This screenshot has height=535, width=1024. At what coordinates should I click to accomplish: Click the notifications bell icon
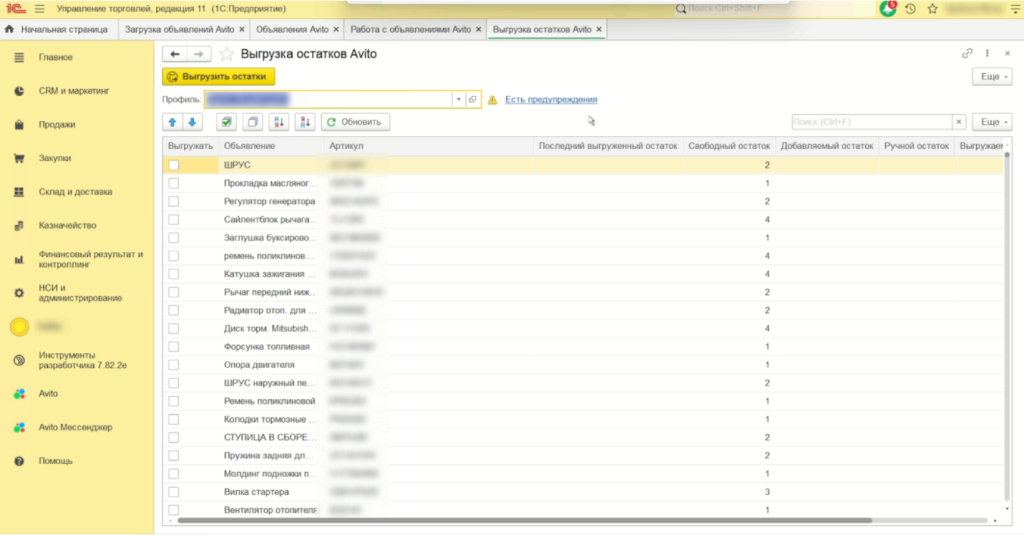tap(888, 8)
